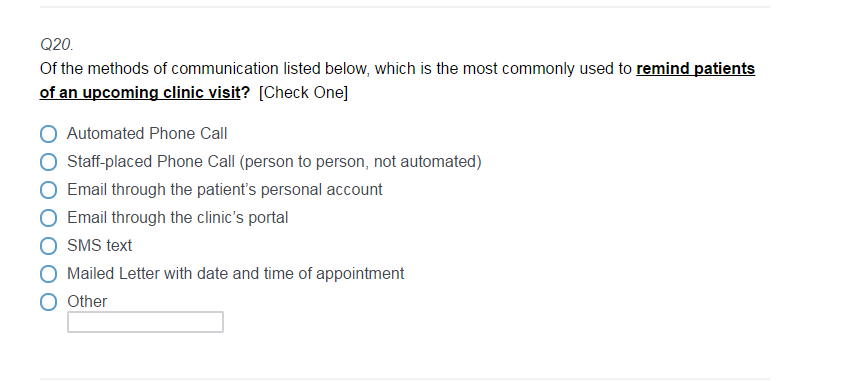Click 'Mailed Letter with date and time' label
This screenshot has height=381, width=854.
(x=235, y=273)
